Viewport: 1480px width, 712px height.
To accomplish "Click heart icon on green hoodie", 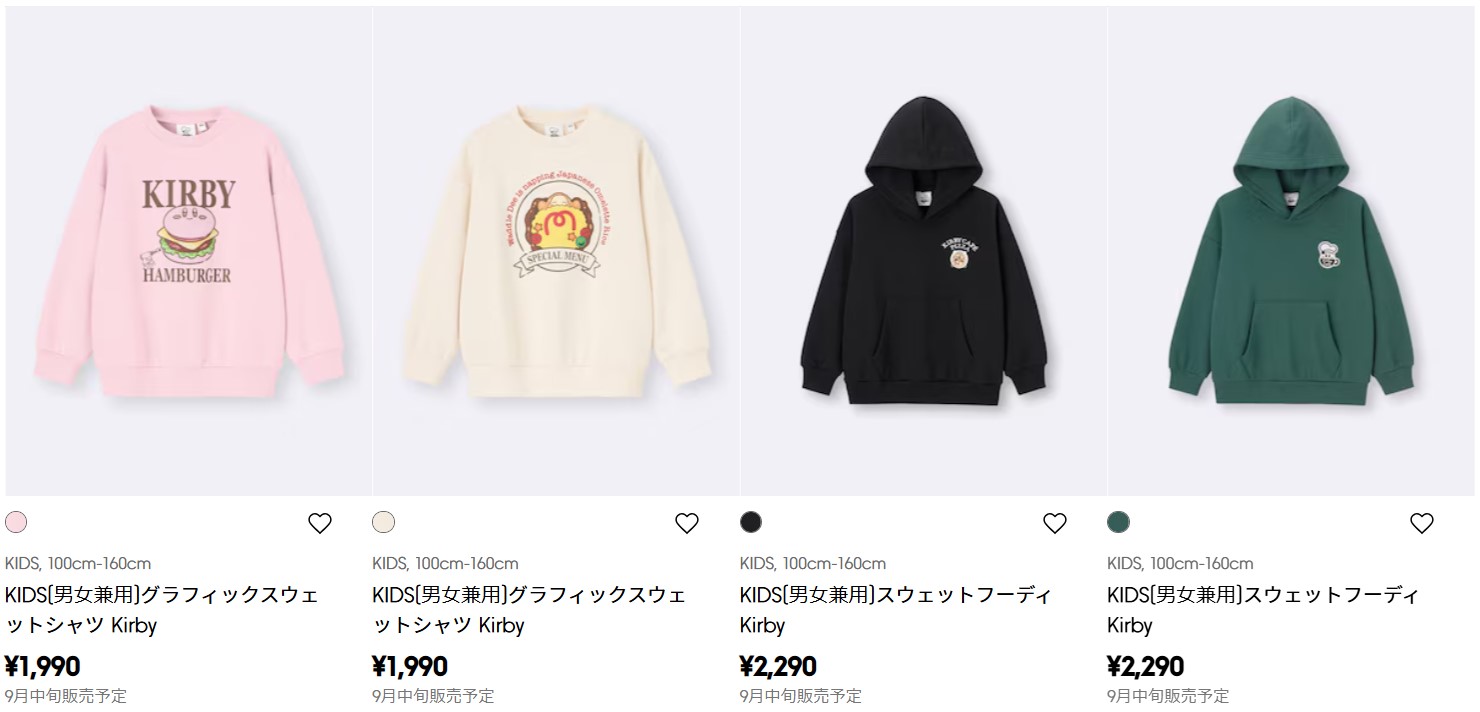I will pos(1422,523).
